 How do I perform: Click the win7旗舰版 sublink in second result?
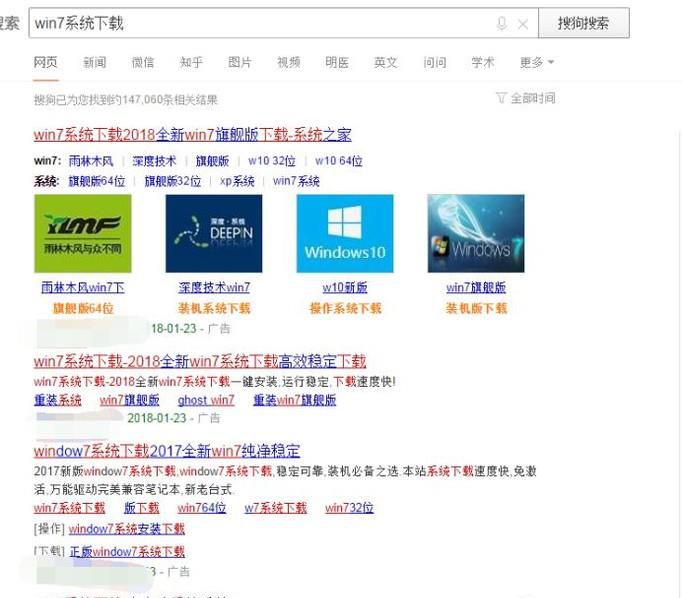pos(129,400)
